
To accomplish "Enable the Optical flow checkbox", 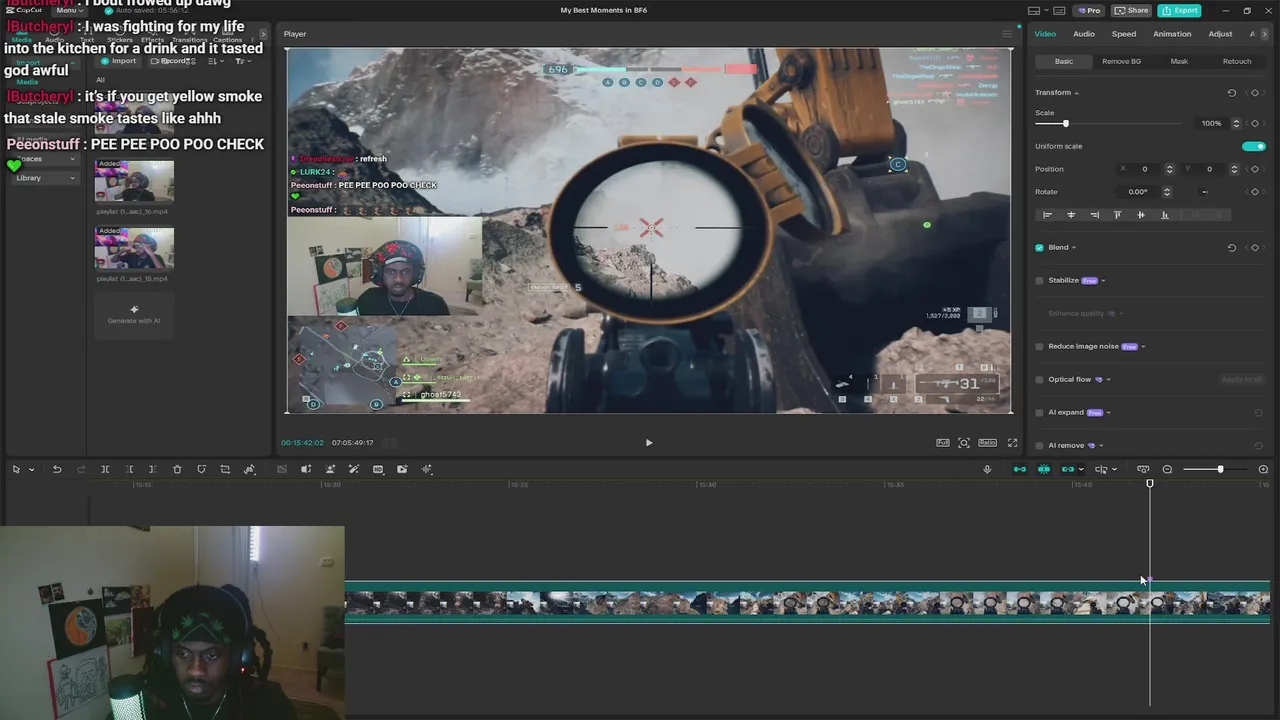I will (1040, 380).
